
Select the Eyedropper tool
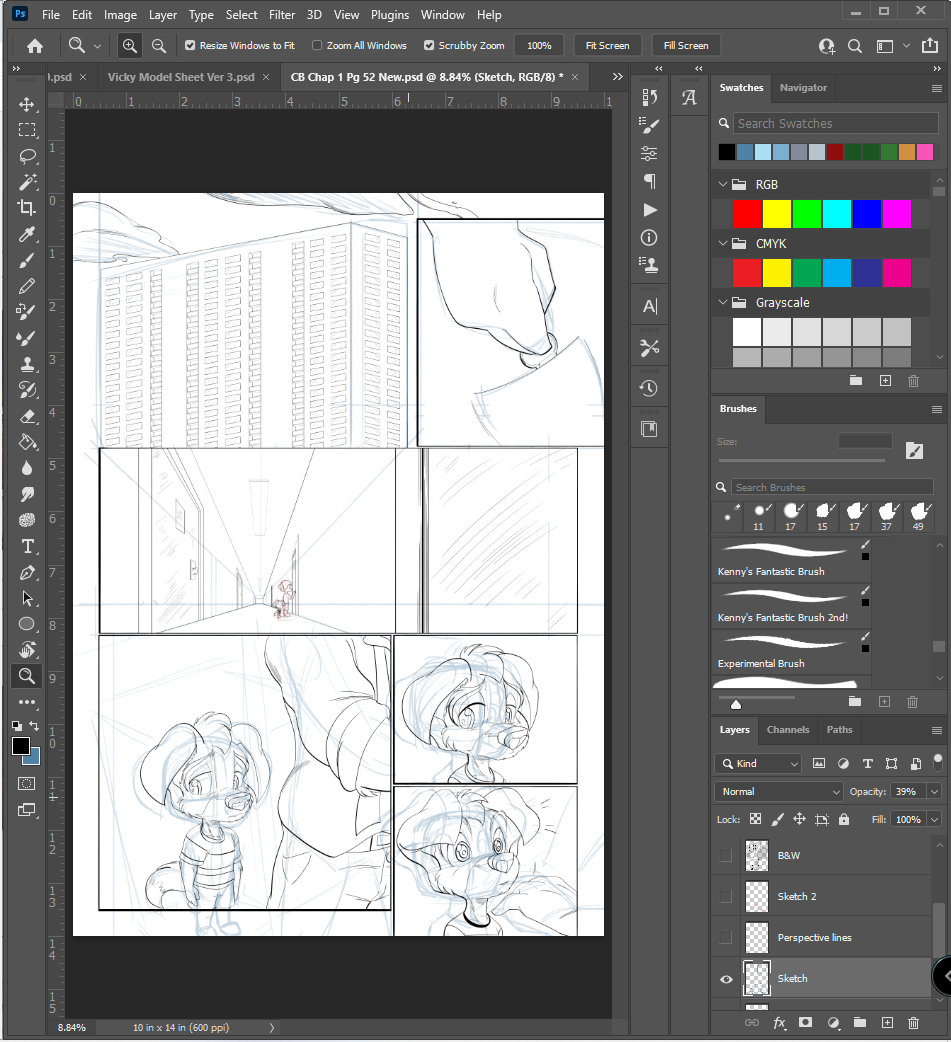(27, 234)
